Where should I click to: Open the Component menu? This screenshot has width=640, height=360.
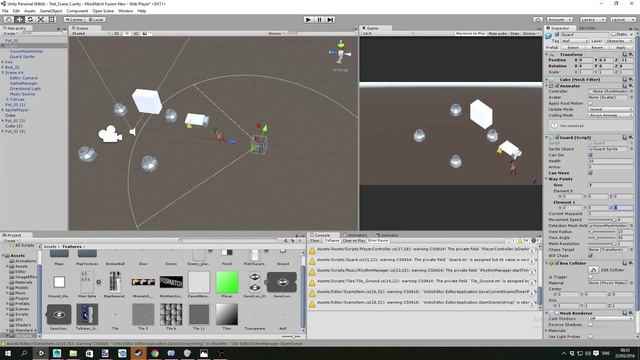[77, 11]
